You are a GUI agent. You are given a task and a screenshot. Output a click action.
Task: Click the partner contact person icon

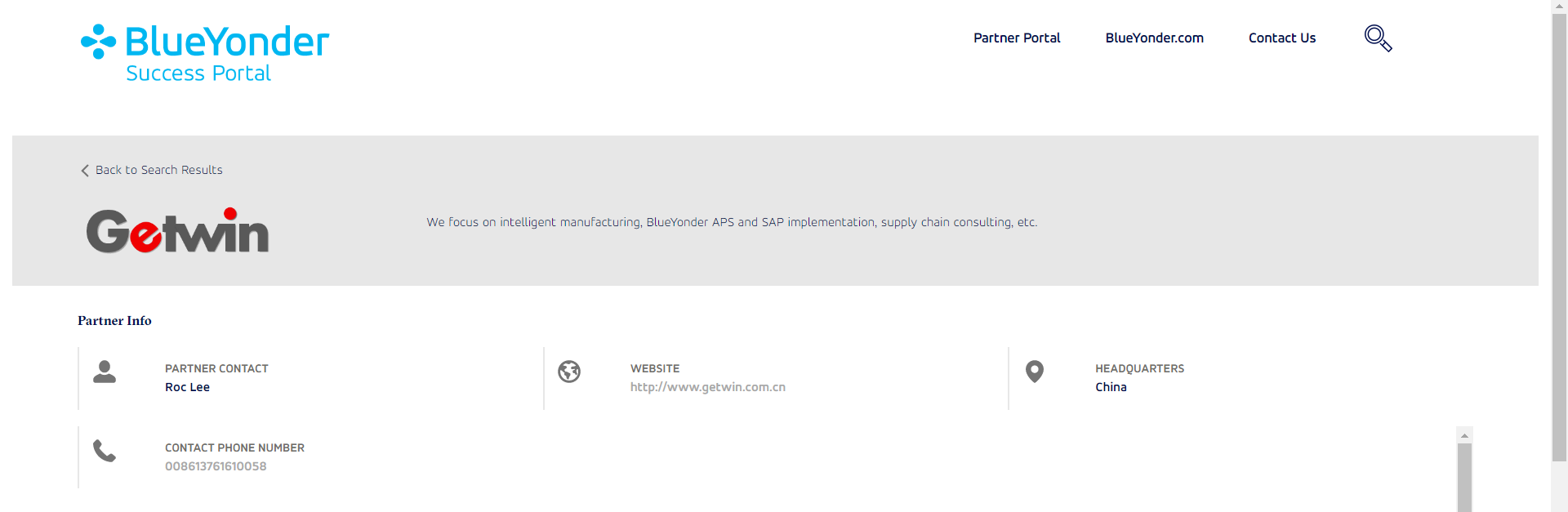(x=105, y=372)
